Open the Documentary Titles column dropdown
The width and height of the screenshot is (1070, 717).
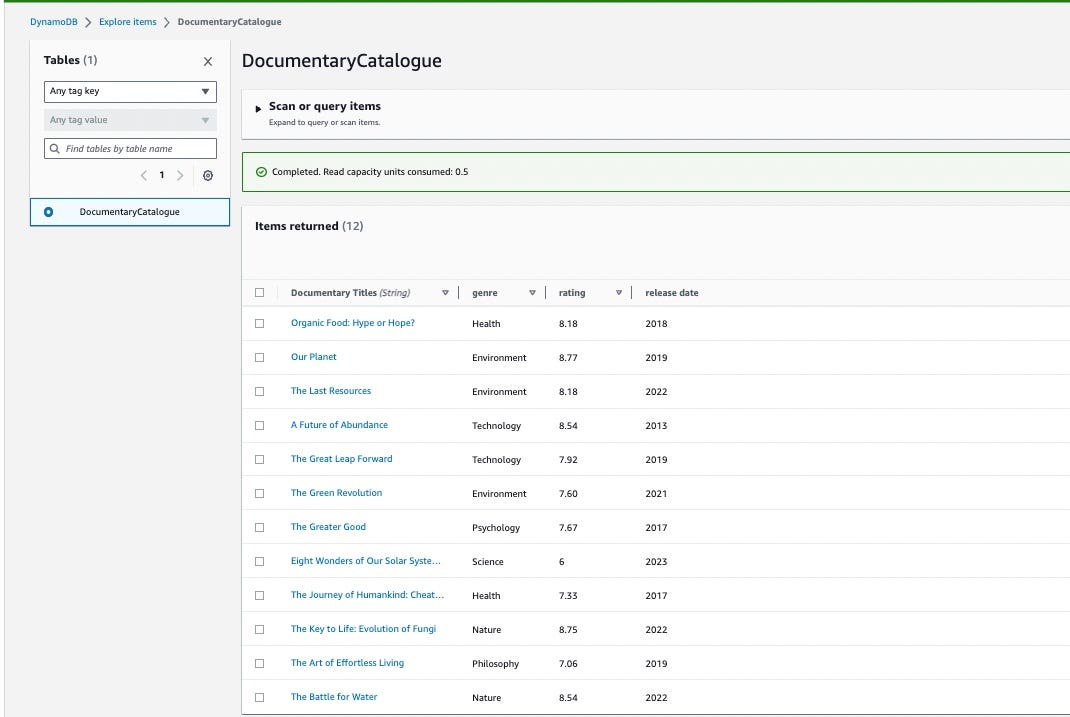(446, 293)
